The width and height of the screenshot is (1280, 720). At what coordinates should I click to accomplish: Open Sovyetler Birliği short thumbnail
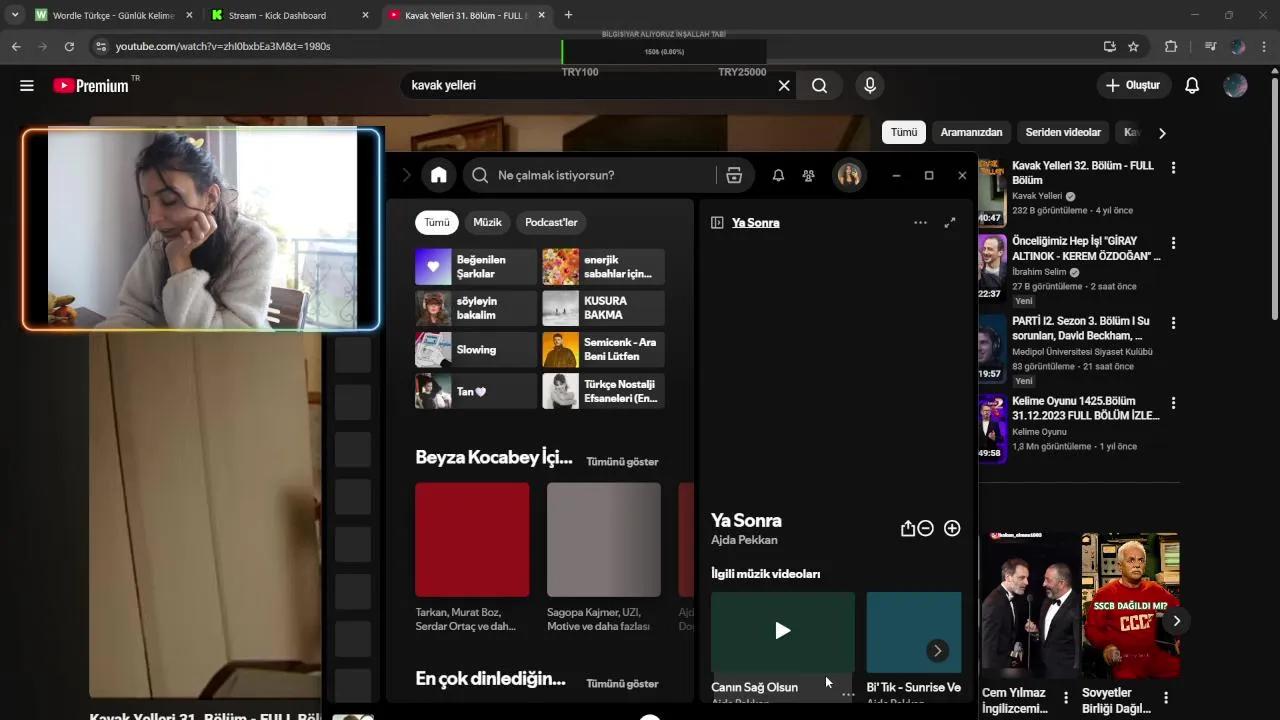[1130, 606]
